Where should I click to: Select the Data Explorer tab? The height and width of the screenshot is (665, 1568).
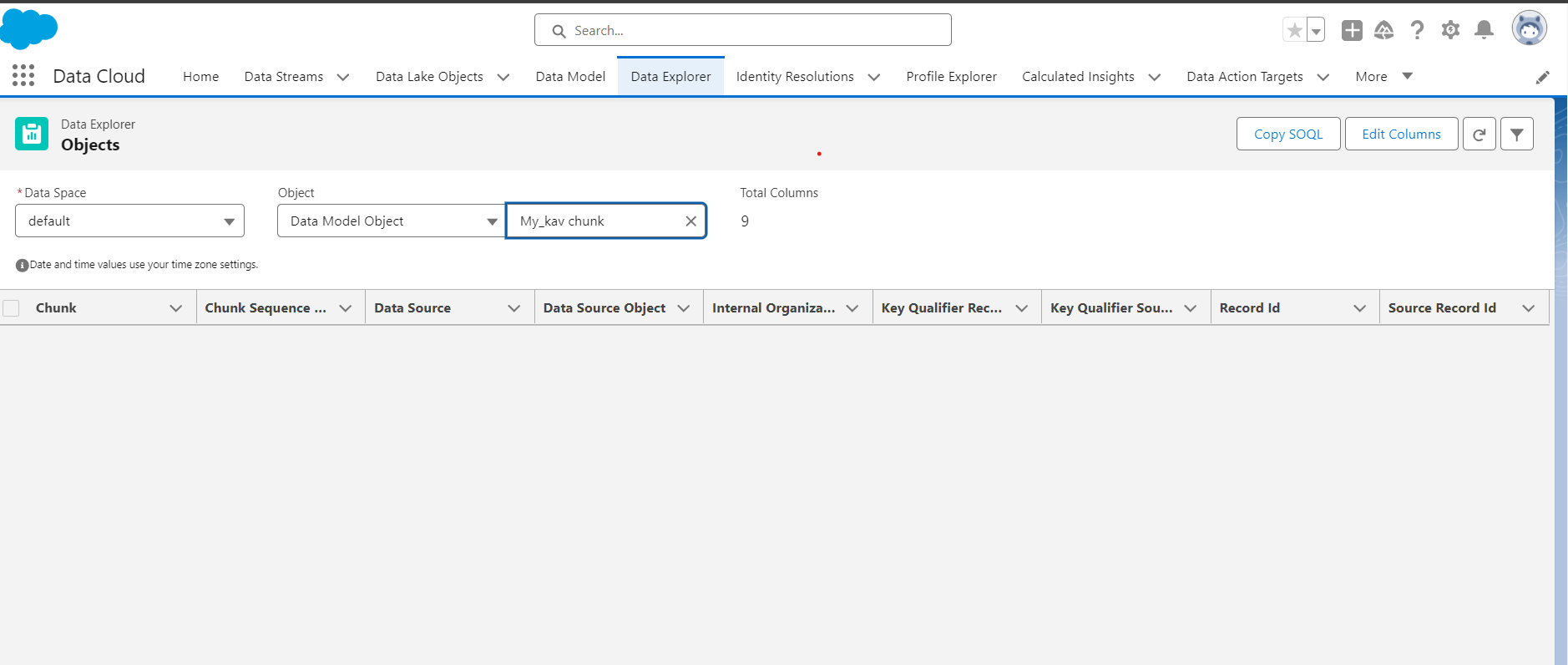coord(670,77)
